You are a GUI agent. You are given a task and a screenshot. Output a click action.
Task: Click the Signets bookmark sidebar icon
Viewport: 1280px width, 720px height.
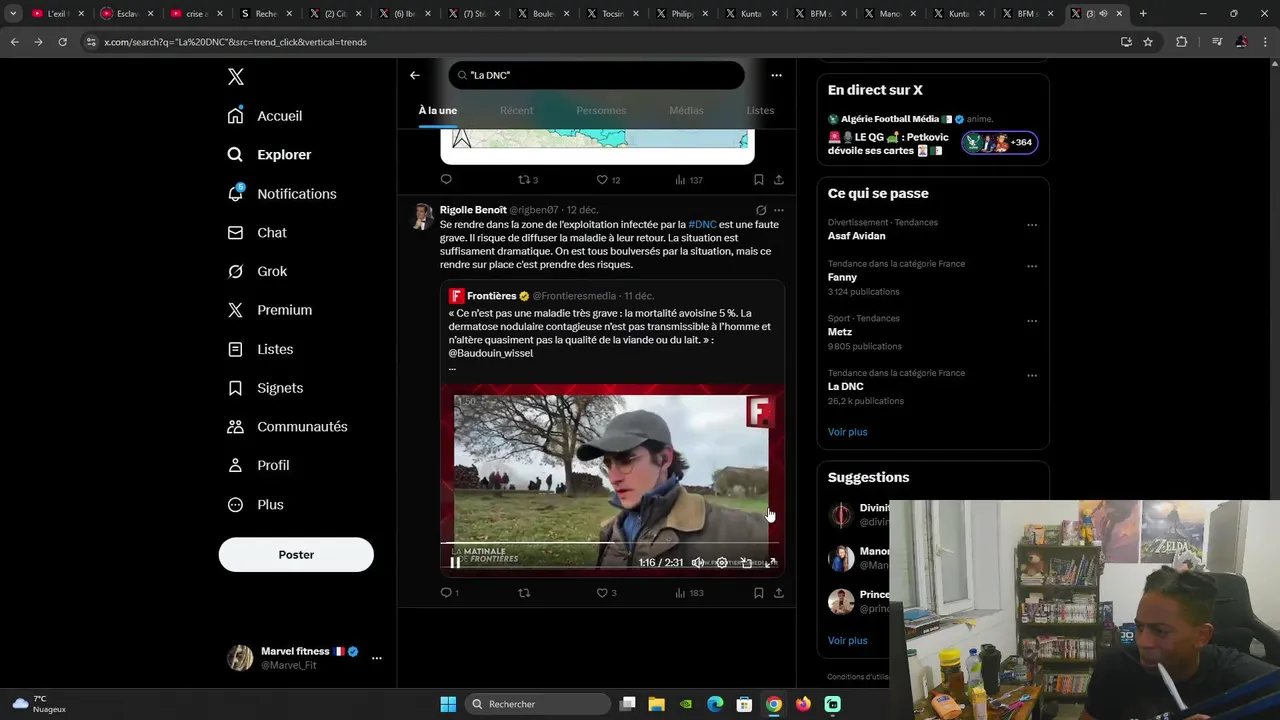pos(235,388)
